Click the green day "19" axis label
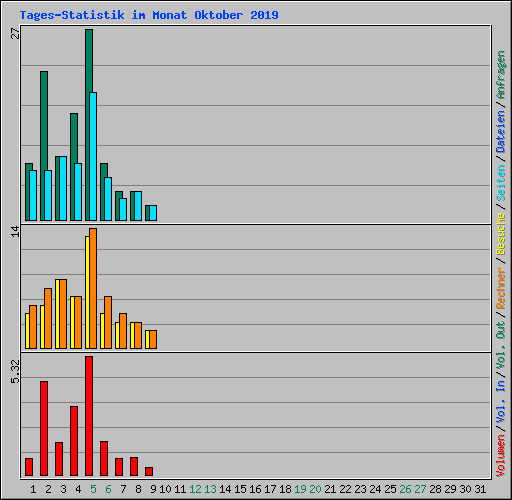Viewport: 512px width, 500px height. 300,489
